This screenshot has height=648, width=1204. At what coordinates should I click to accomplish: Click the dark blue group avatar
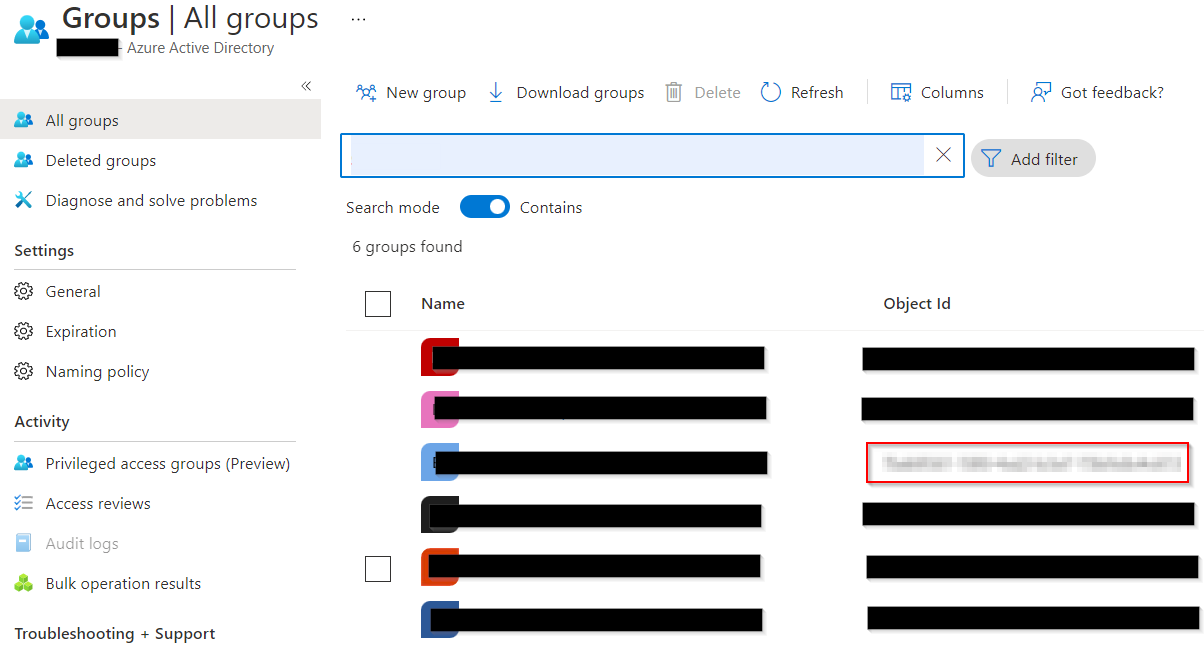point(438,619)
